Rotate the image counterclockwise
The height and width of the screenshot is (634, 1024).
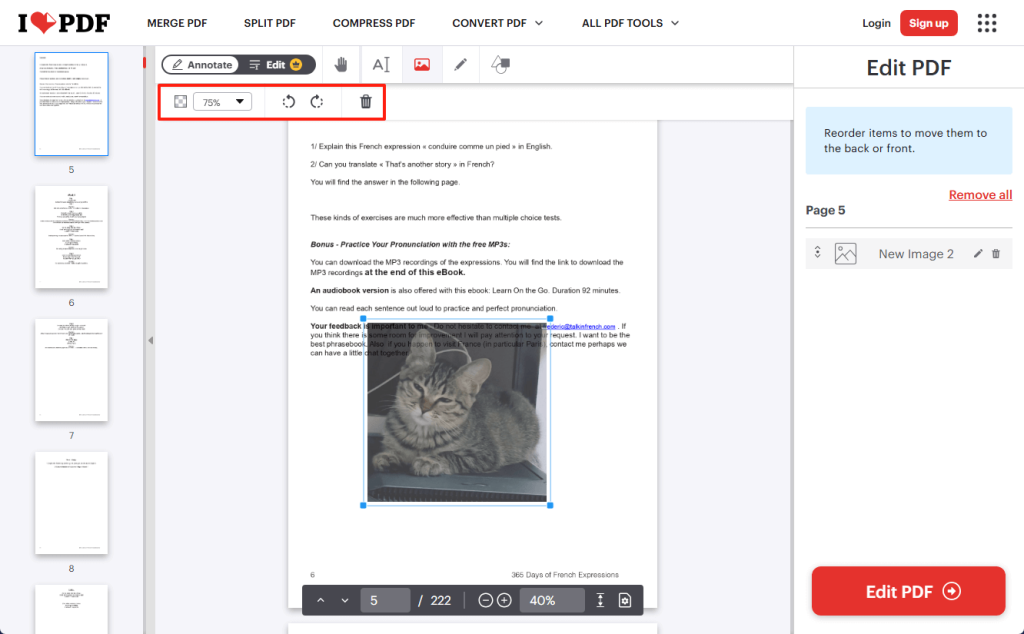[288, 102]
